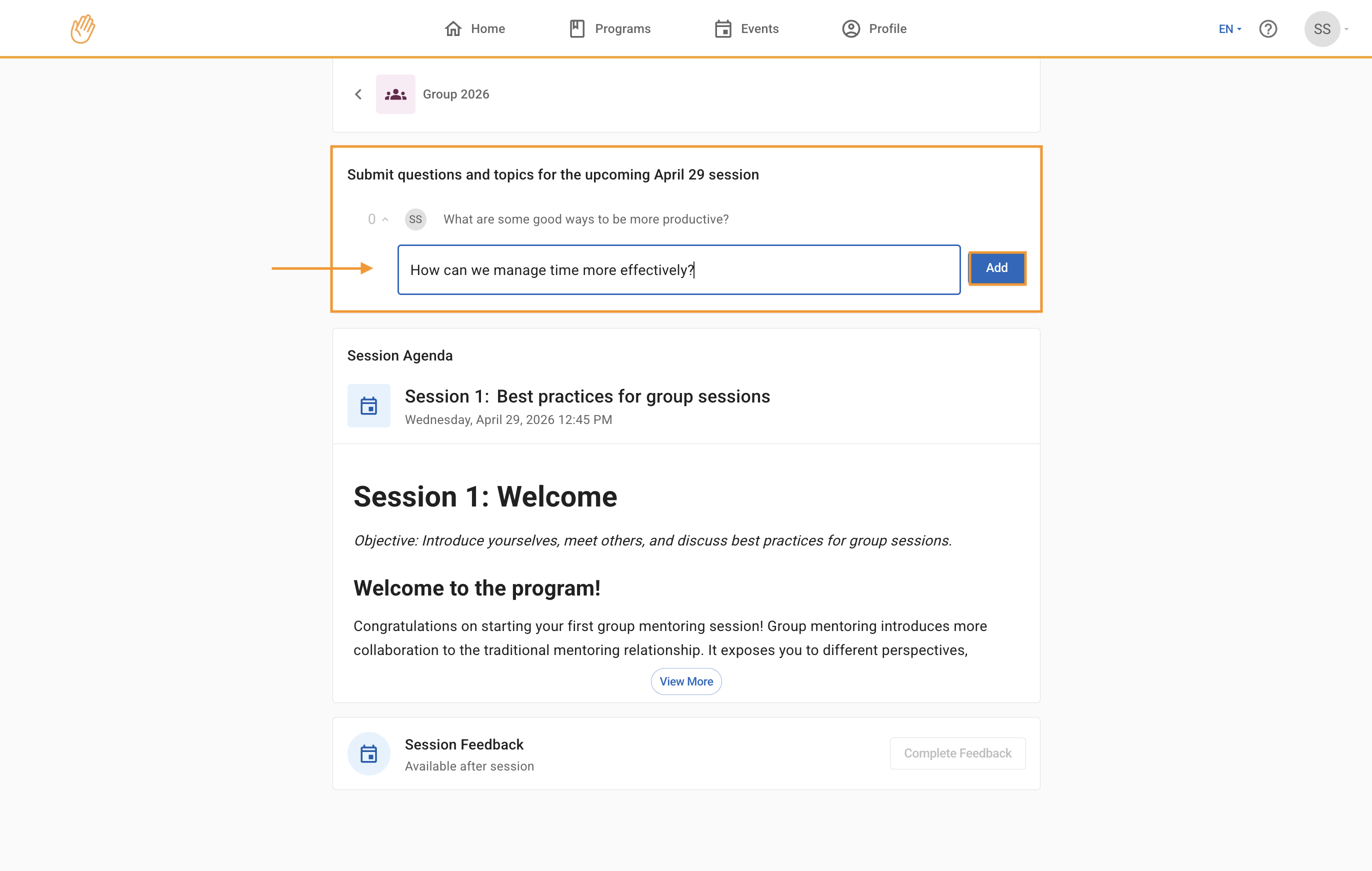Click the Profile person icon

(850, 28)
